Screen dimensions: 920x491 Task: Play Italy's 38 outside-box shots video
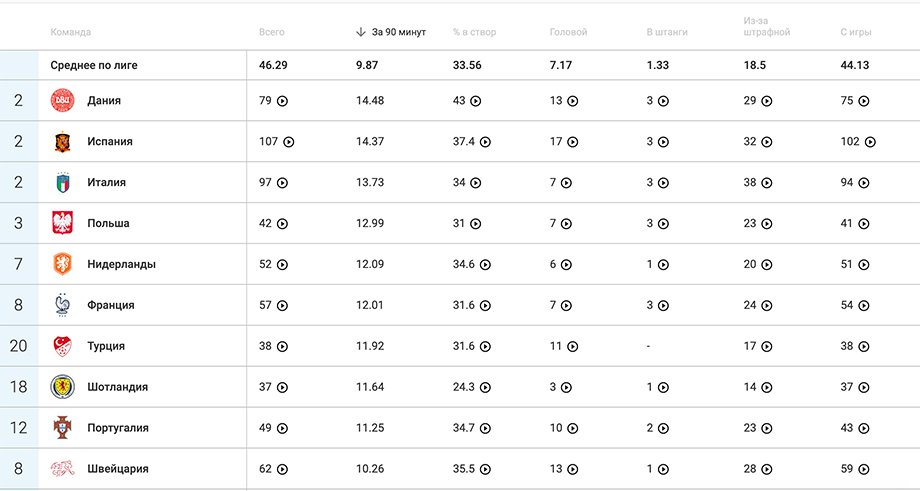767,183
